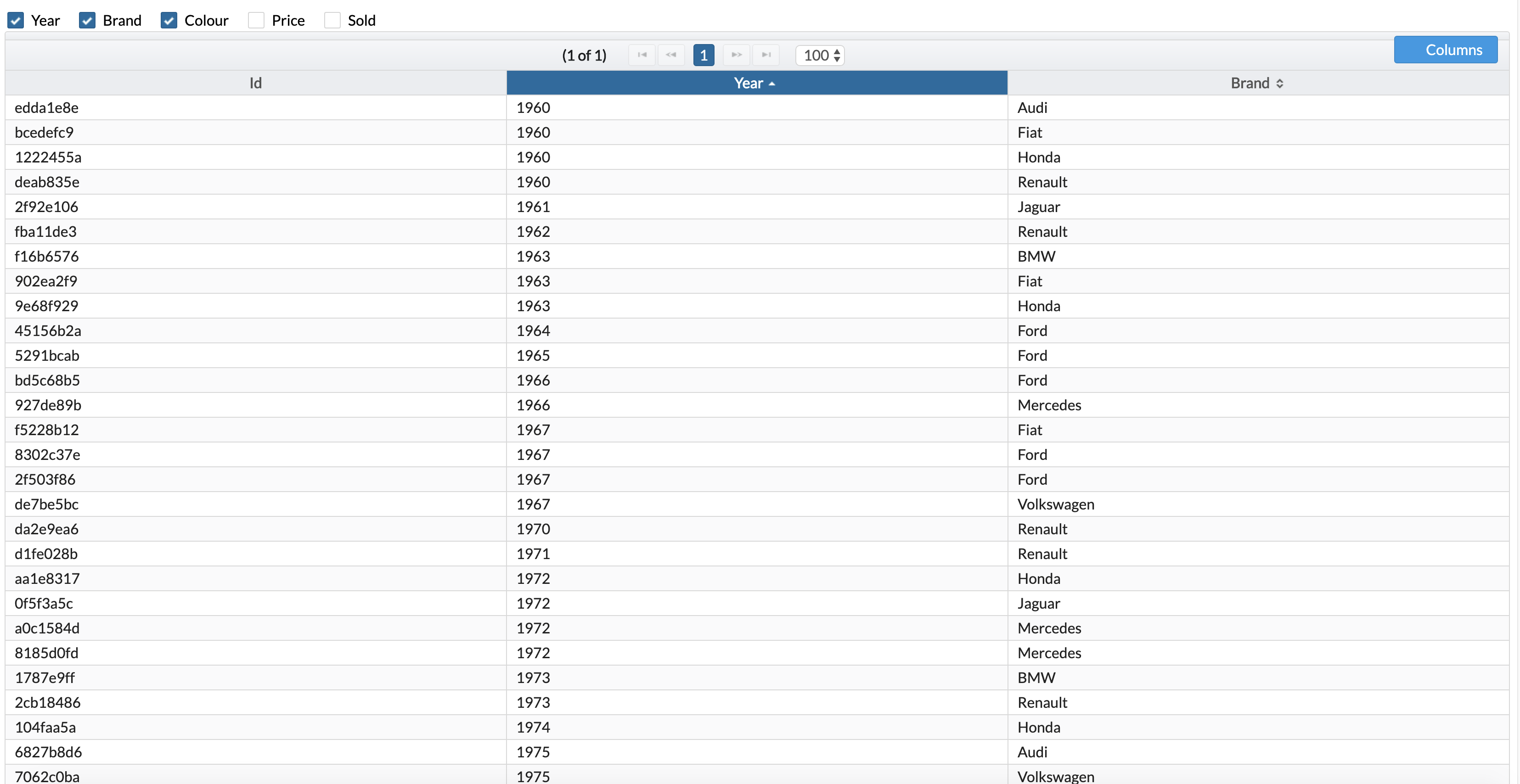Click the (1 of 1) page report
The height and width of the screenshot is (784, 1520).
[584, 56]
